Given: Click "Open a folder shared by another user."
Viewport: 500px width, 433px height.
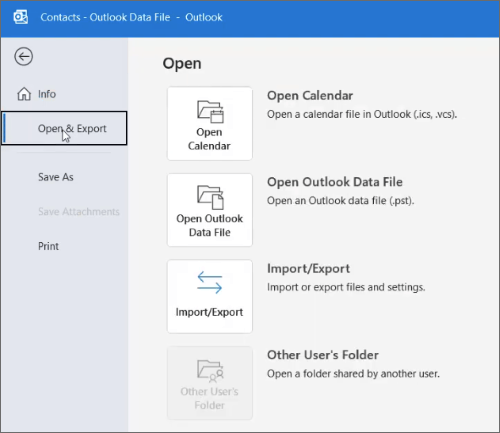Looking at the screenshot, I should [x=353, y=374].
